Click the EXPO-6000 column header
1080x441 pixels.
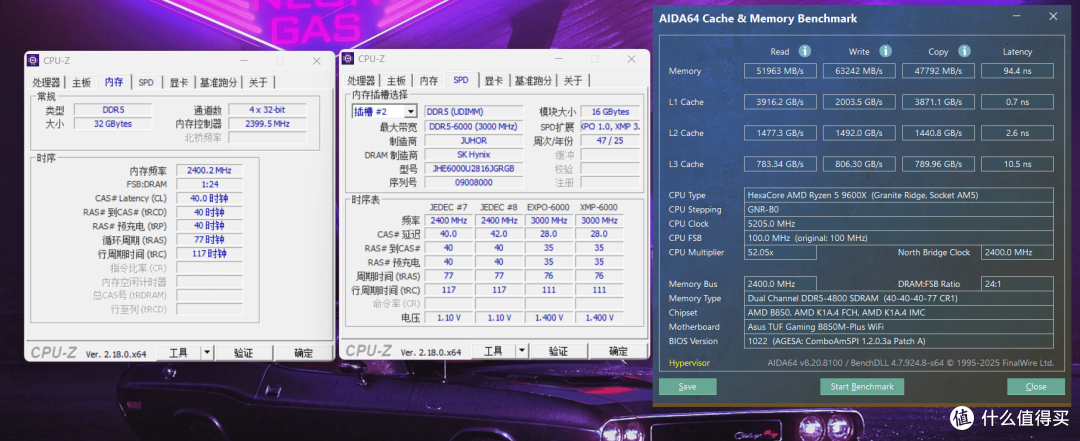(548, 207)
